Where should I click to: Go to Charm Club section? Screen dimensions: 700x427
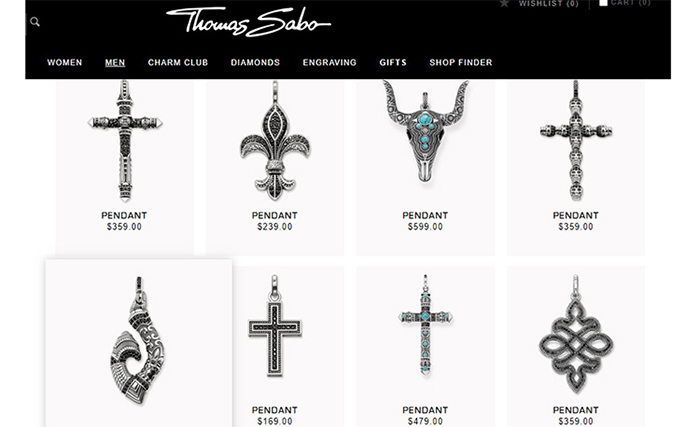pos(178,63)
